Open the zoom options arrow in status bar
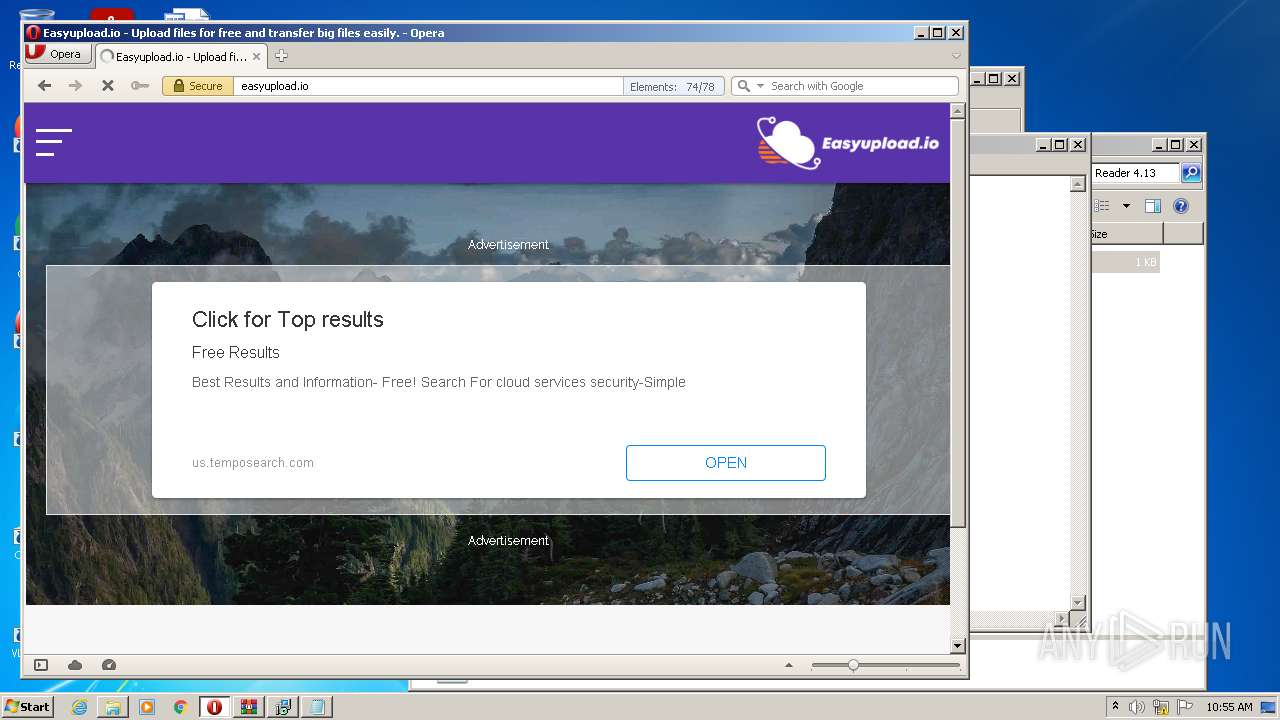Viewport: 1280px width, 720px height. pos(789,665)
